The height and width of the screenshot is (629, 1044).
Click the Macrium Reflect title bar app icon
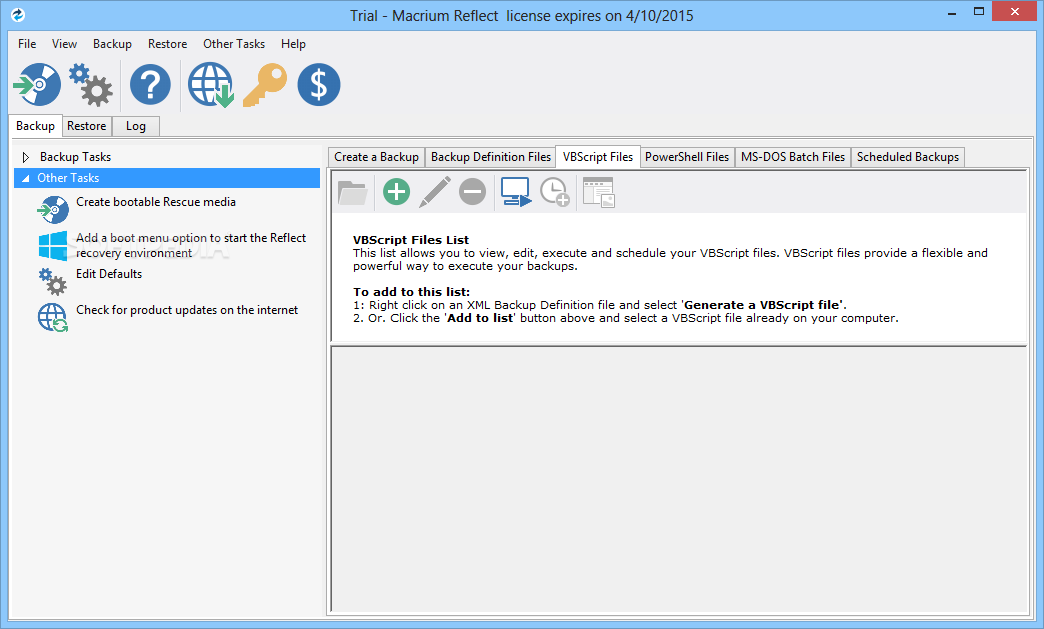[18, 14]
